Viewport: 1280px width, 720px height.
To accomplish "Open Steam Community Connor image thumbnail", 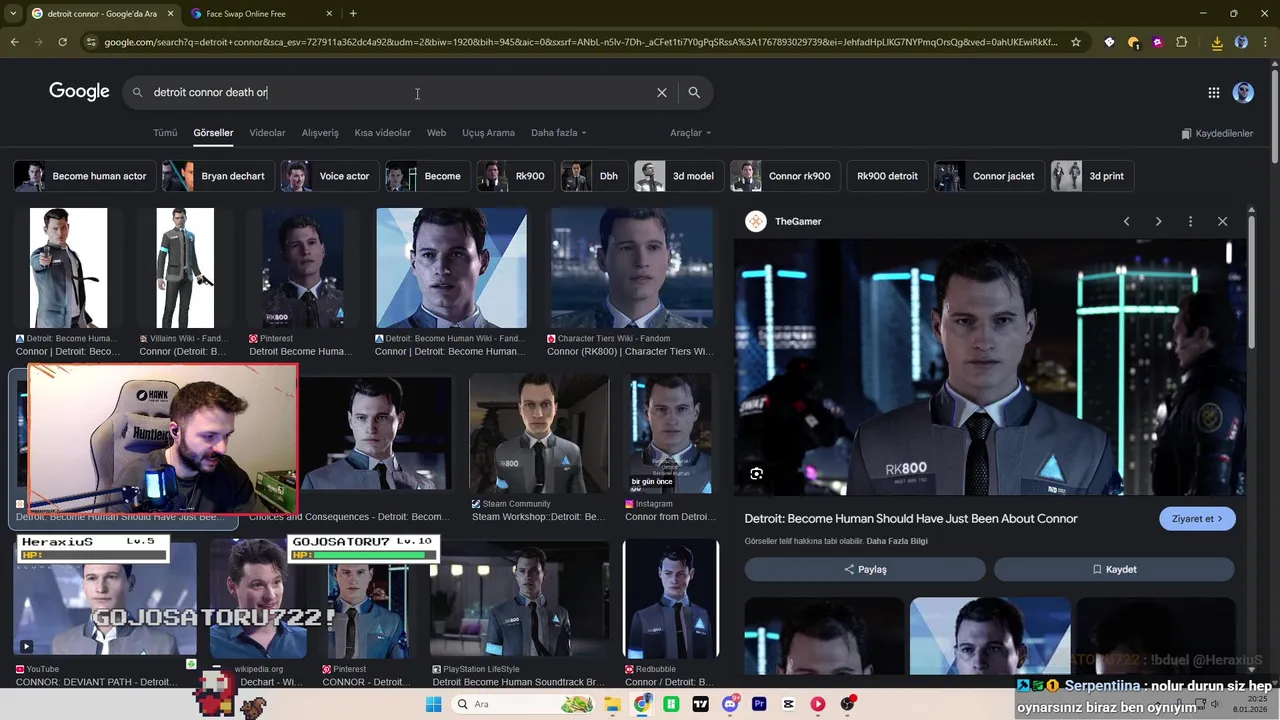I will [x=539, y=434].
